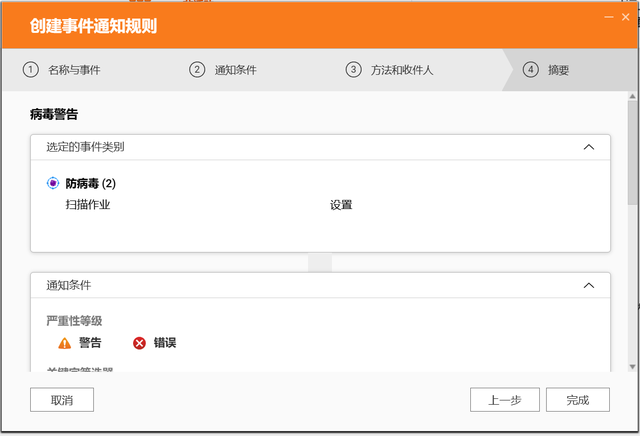Click the scrollbar down arrow
The width and height of the screenshot is (640, 436).
633,367
